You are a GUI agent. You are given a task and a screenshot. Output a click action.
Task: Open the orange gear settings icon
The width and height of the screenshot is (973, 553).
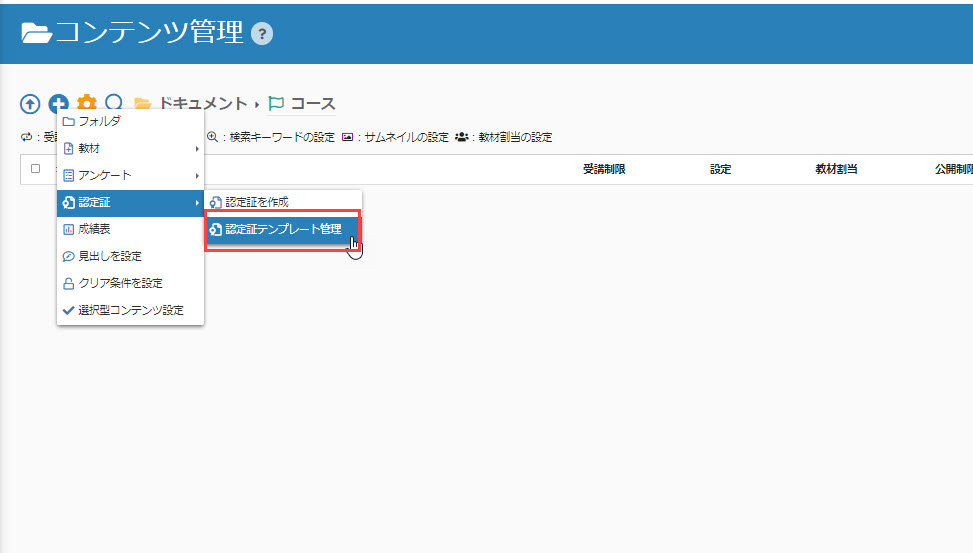pos(87,104)
